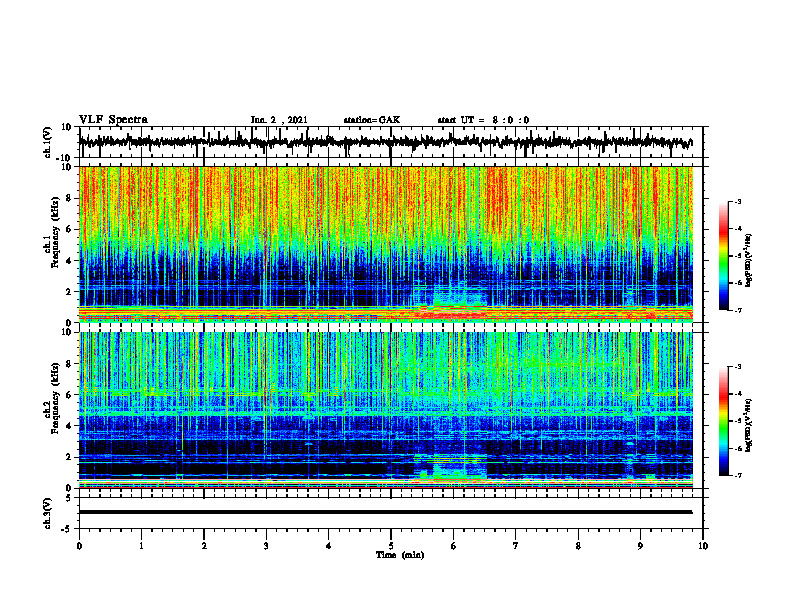The image size is (792, 612).
Task: Click the "Time (min)" axis label
Action: [x=400, y=555]
